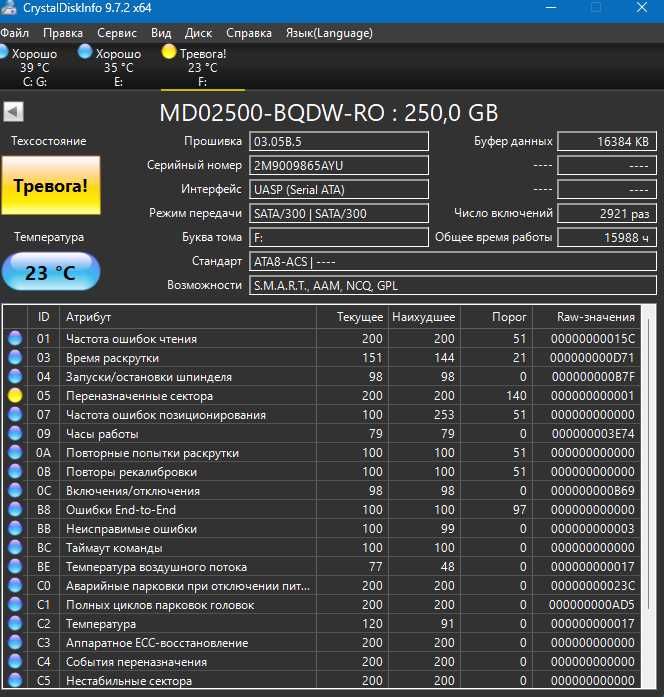Click the Буква тома field F:
Image resolution: width=664 pixels, height=697 pixels.
pyautogui.click(x=339, y=237)
